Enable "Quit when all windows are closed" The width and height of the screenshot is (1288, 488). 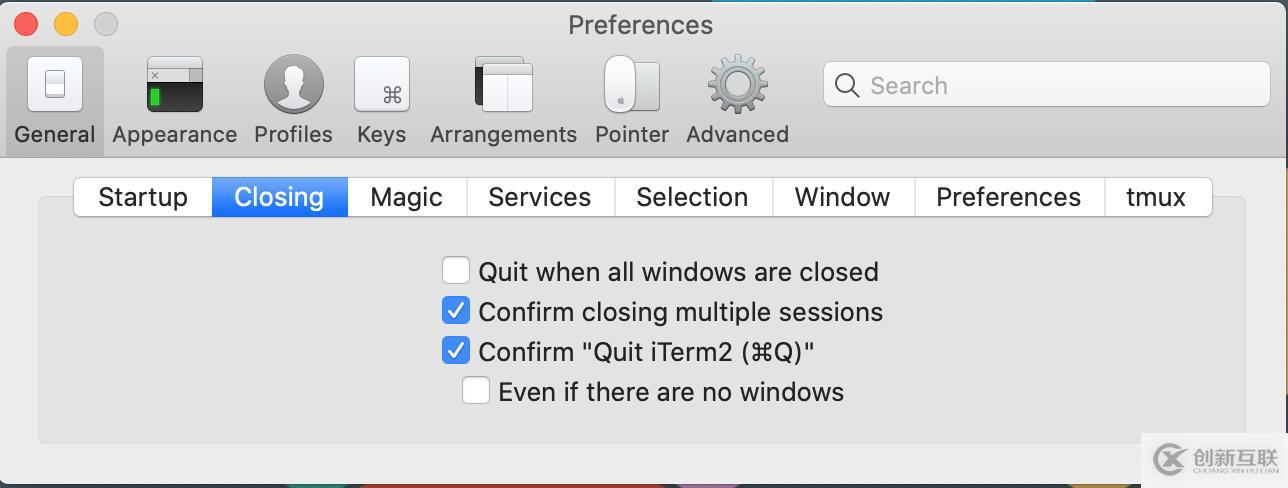456,271
